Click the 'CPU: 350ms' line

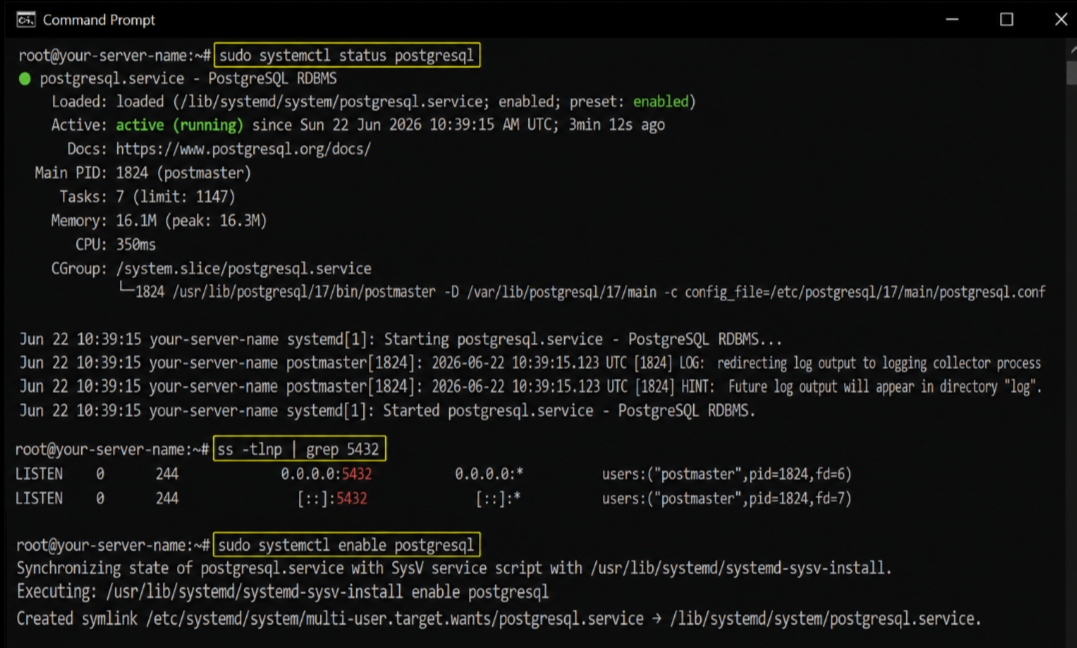pyautogui.click(x=115, y=245)
